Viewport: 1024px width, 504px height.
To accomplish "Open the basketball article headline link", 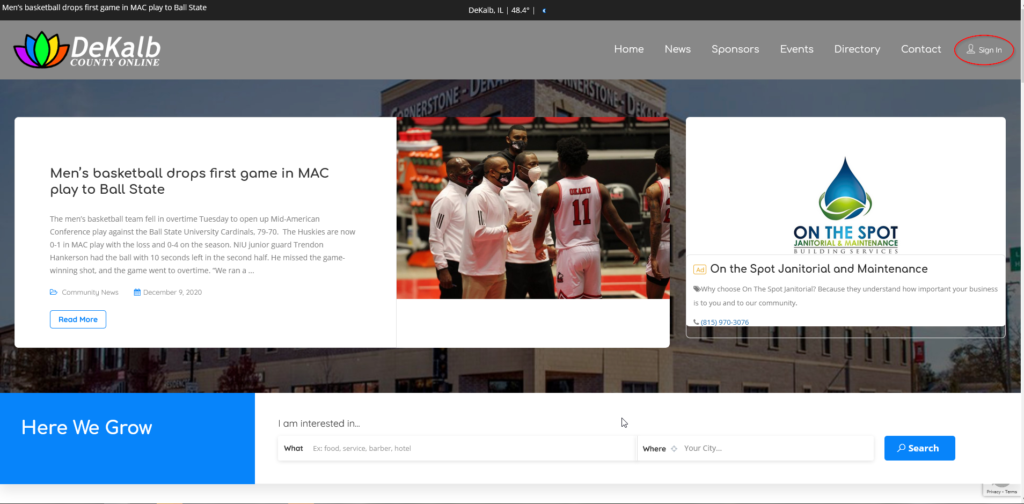I will click(x=189, y=181).
